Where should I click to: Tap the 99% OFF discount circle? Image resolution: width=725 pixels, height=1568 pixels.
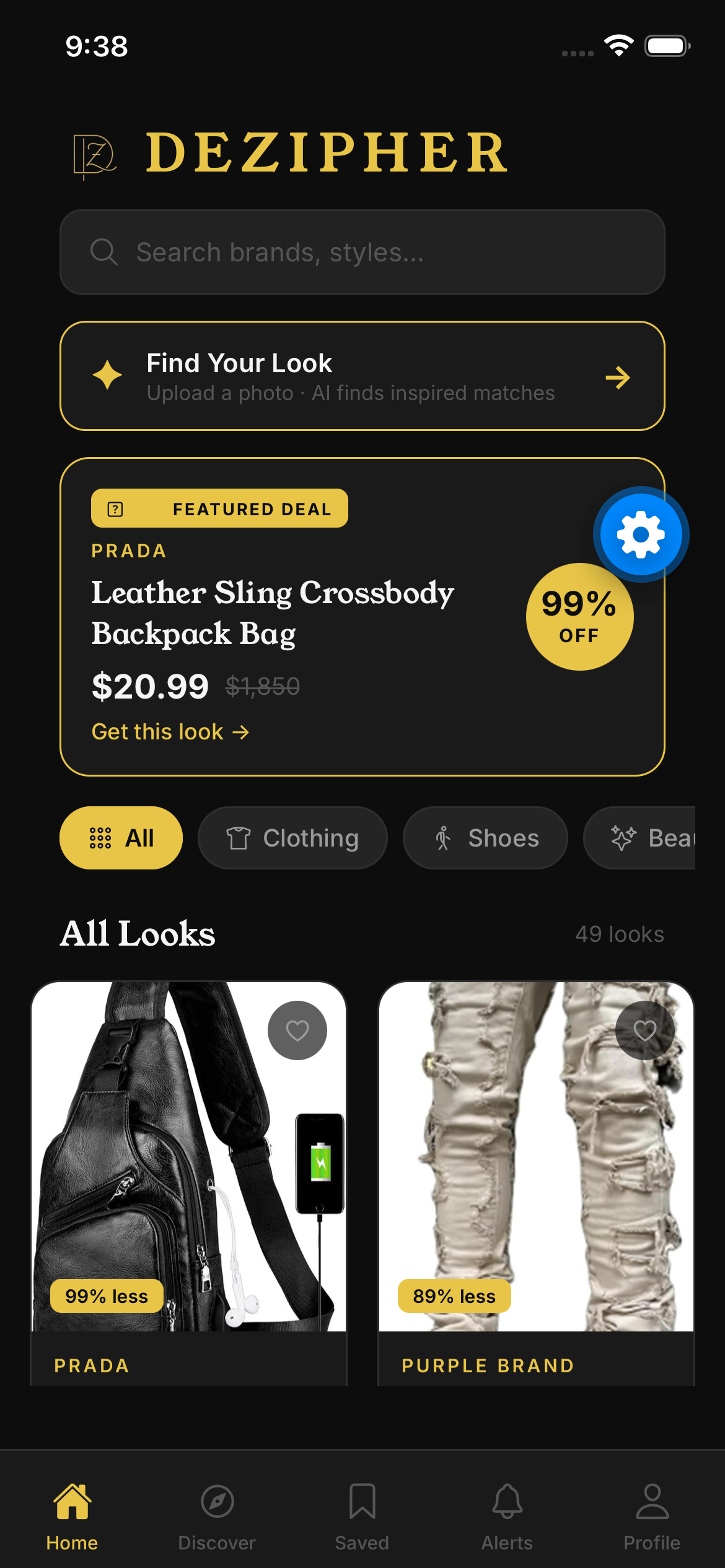(x=579, y=617)
